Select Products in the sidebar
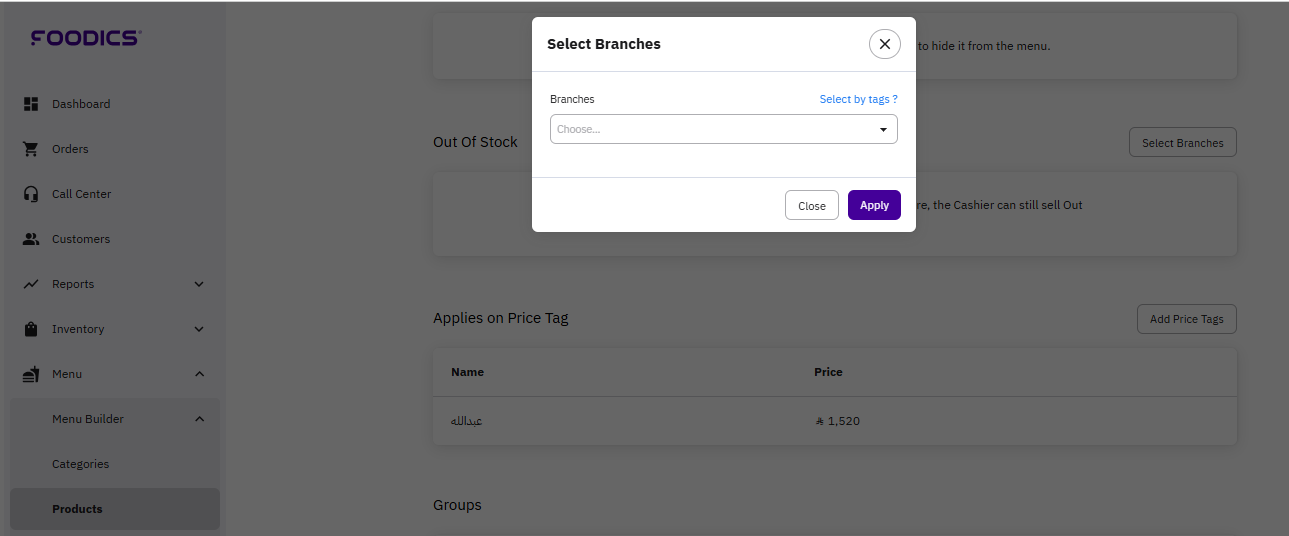Screen dimensions: 1289x536 (77, 509)
